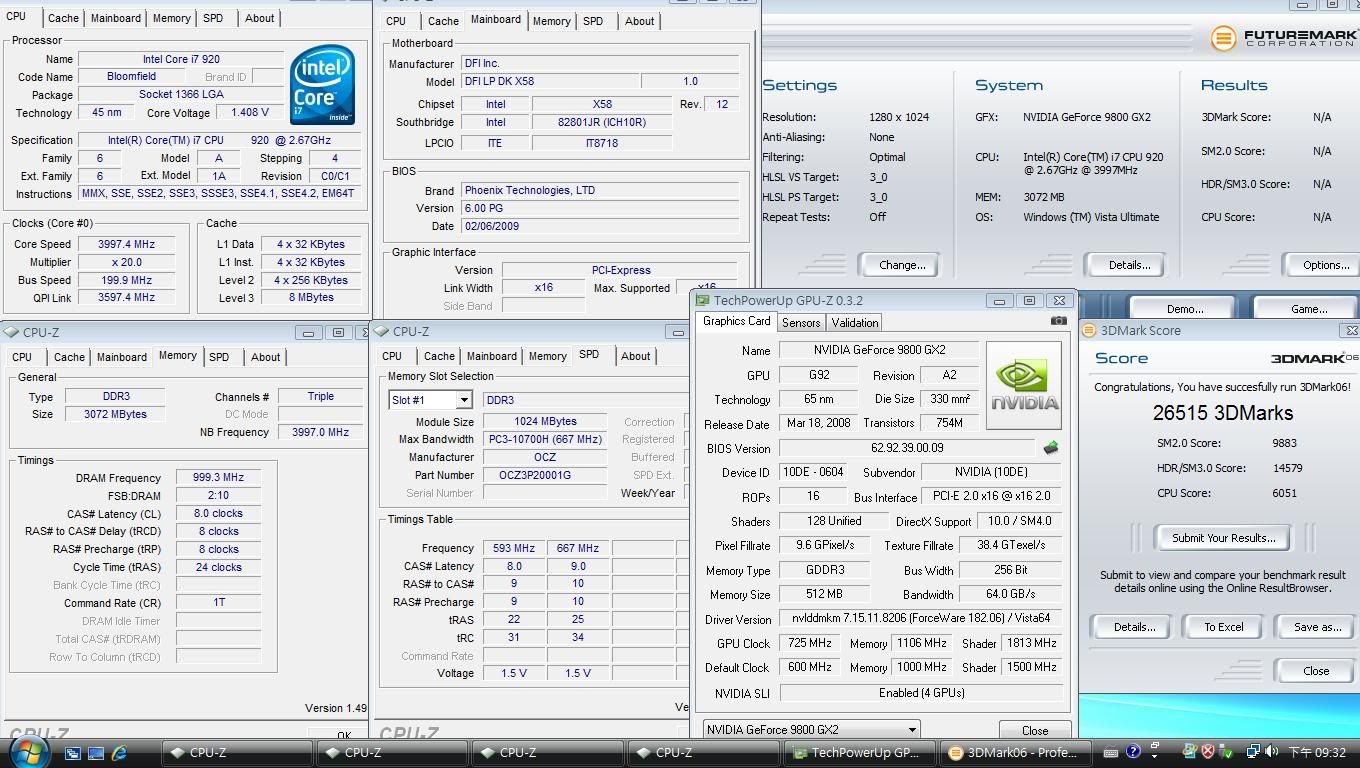This screenshot has width=1360, height=768.
Task: Click the taskbar clock showing 09:32
Action: coord(1316,752)
